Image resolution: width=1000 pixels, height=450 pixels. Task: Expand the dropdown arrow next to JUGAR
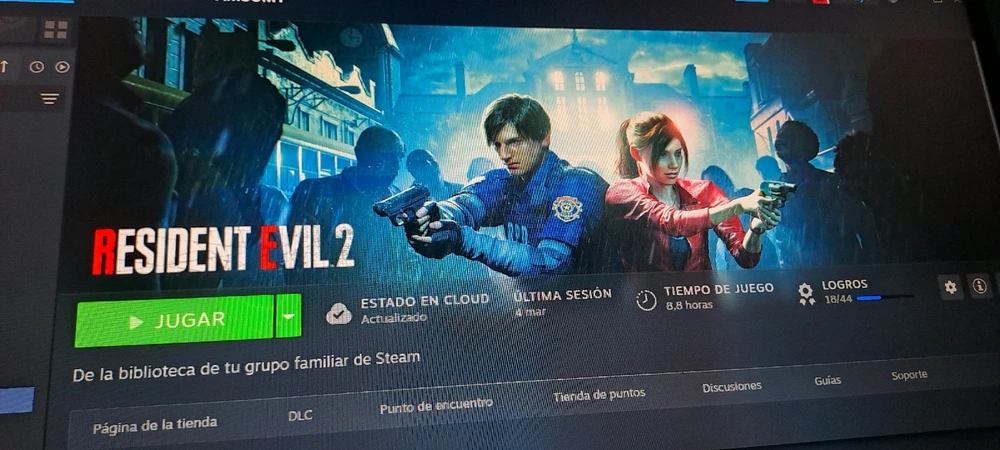pos(288,316)
